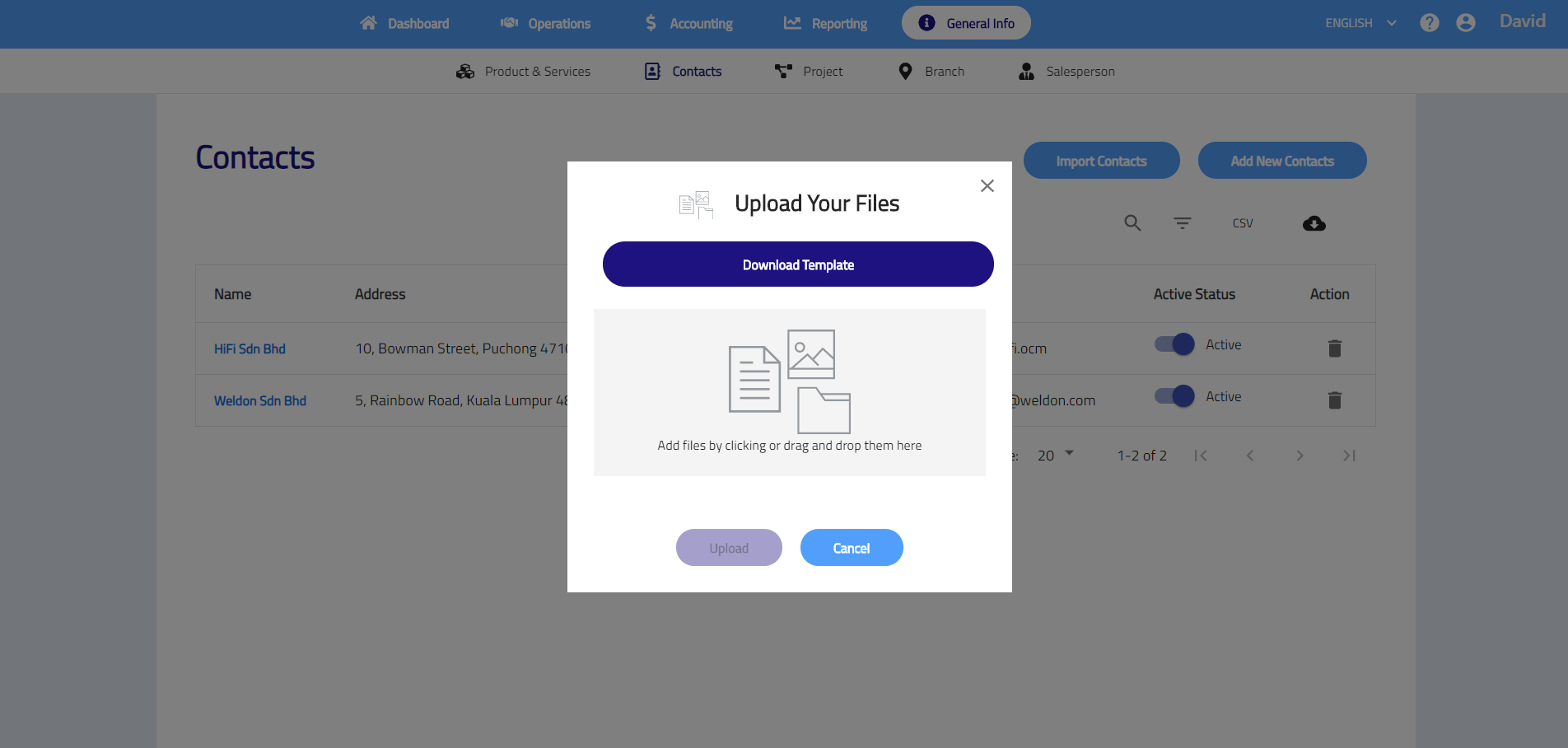Screen dimensions: 1568x748
Task: Export contacts with the CSV button
Action: [x=1242, y=223]
